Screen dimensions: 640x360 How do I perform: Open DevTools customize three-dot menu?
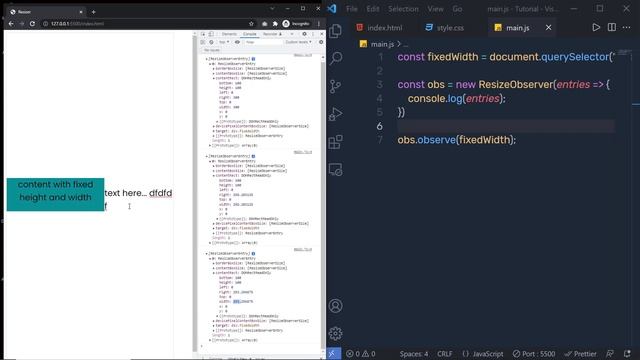(313, 34)
